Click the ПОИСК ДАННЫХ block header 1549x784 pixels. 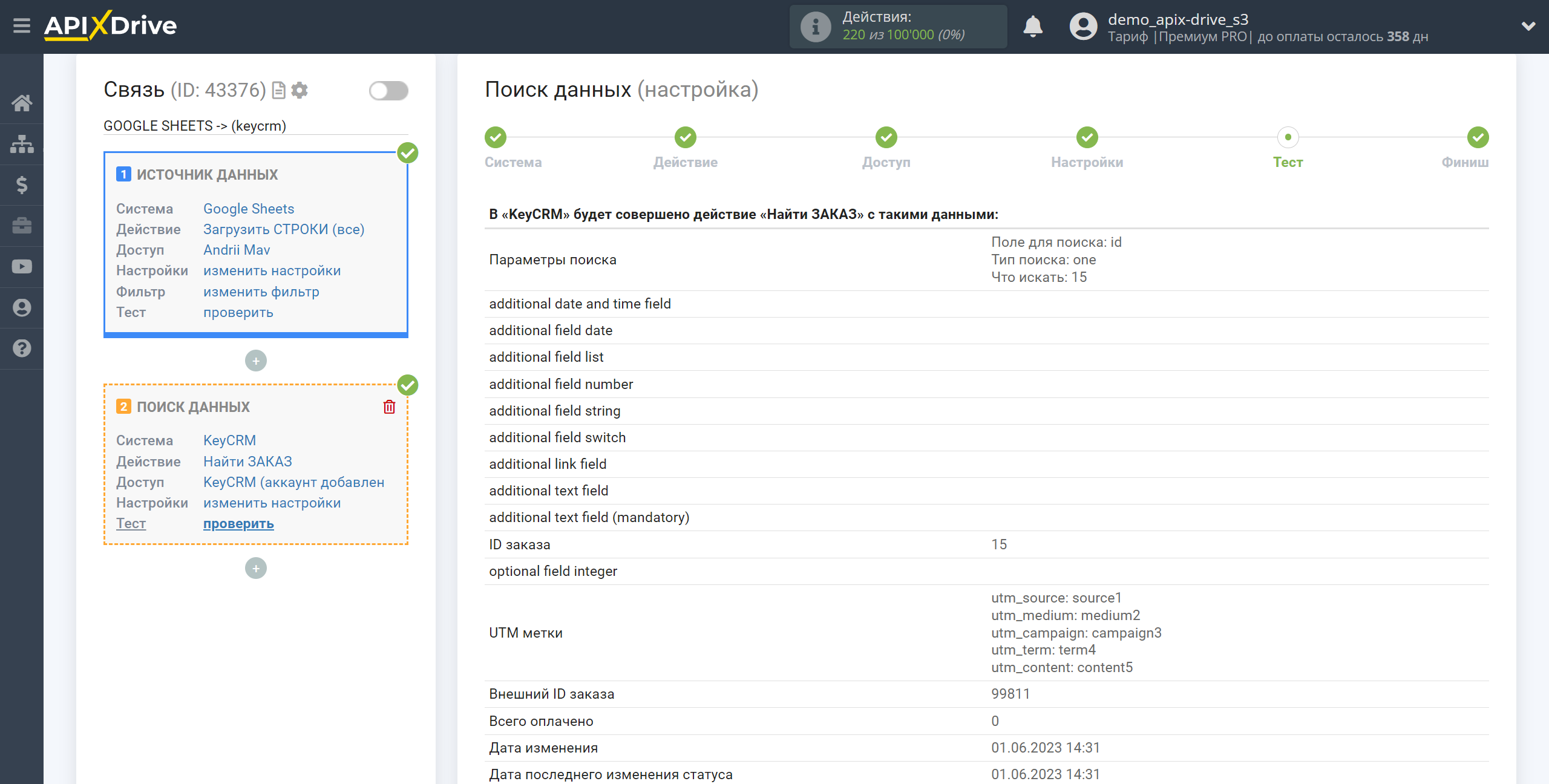[x=193, y=407]
